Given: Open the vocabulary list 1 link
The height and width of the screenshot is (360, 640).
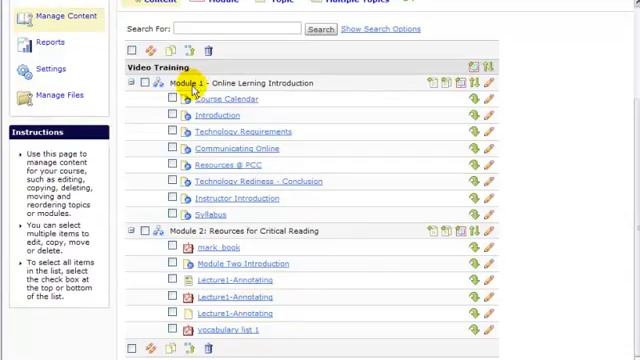Looking at the screenshot, I should tap(228, 330).
